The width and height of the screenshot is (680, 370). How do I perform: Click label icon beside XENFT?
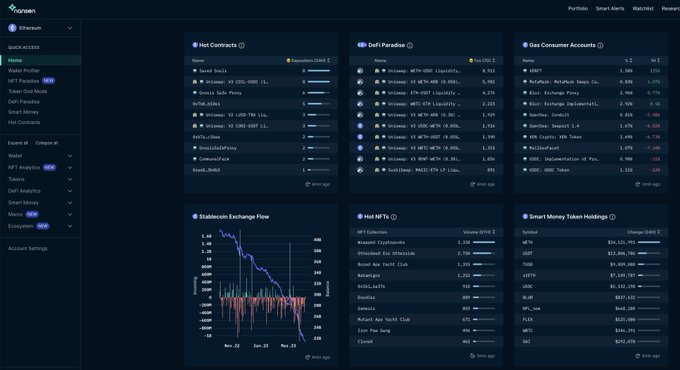525,71
